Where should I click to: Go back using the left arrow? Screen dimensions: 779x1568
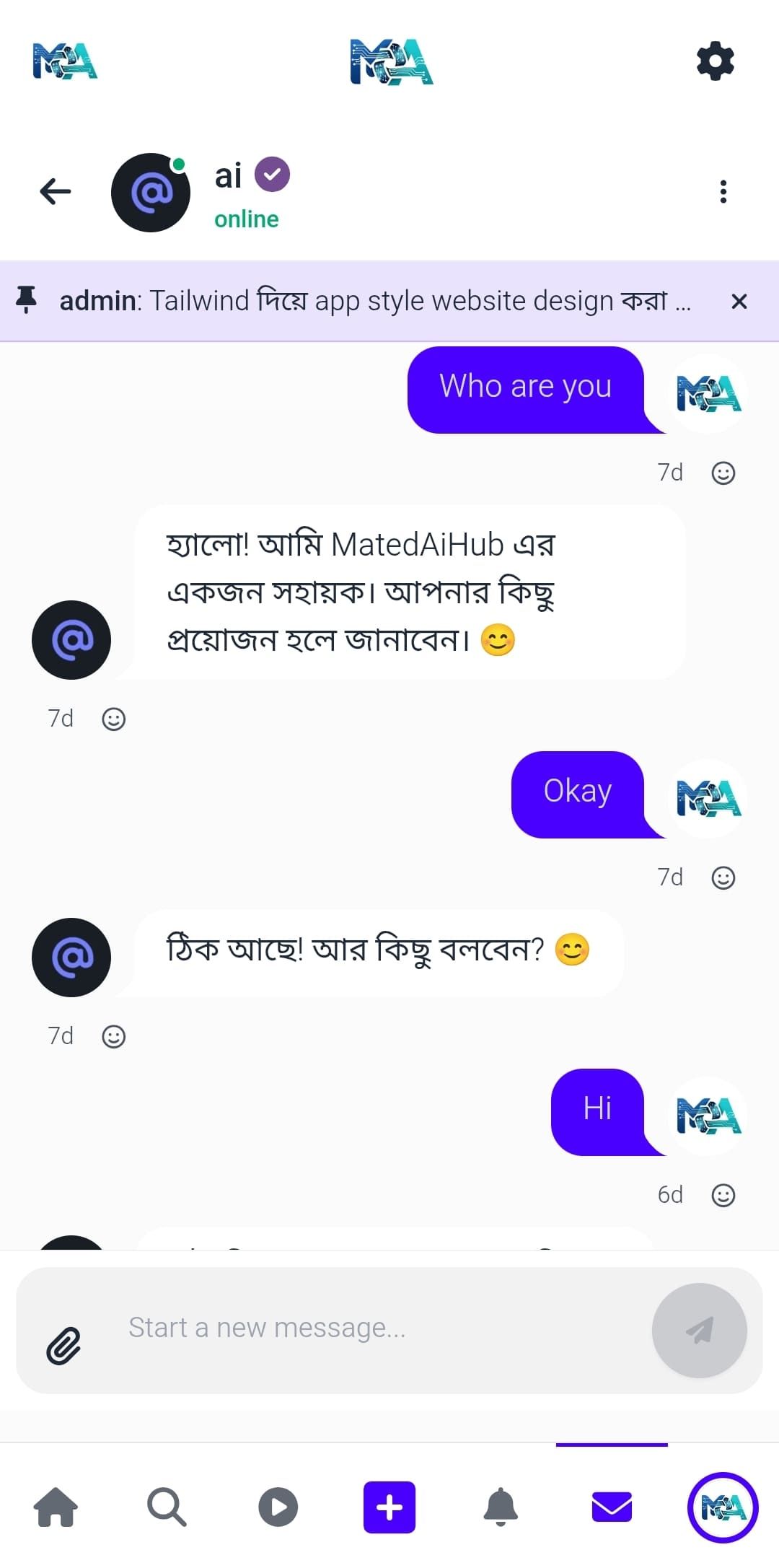point(56,192)
